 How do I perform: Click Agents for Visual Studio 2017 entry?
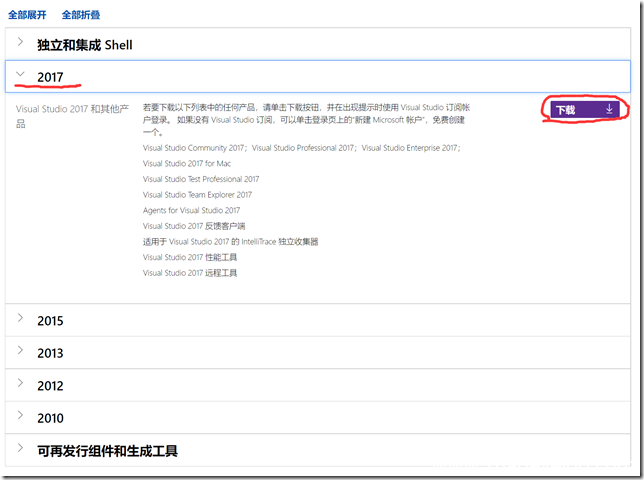(x=191, y=210)
